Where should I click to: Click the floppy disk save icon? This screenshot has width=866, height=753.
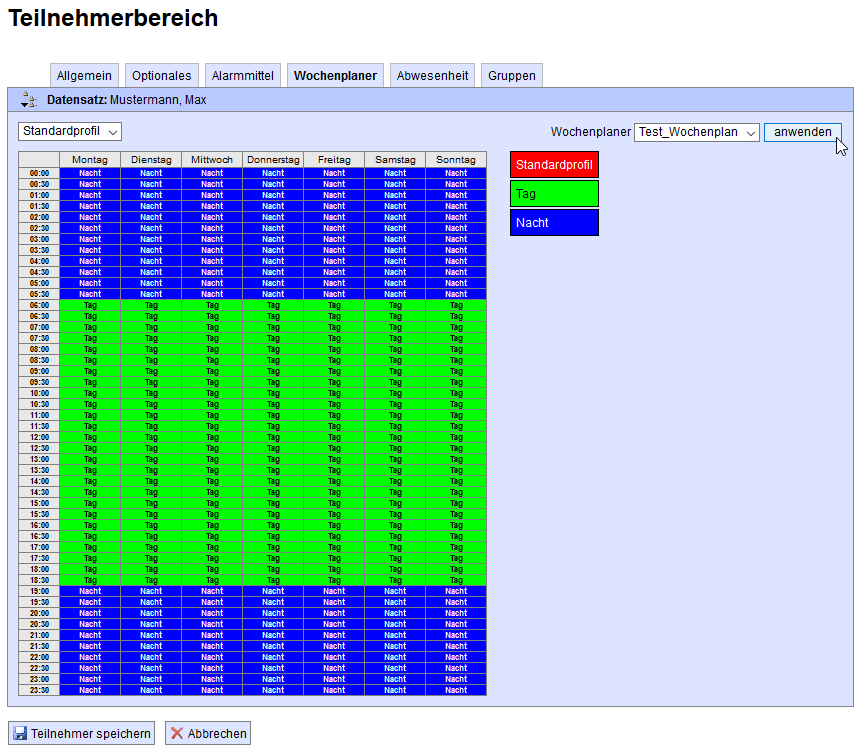coord(20,734)
